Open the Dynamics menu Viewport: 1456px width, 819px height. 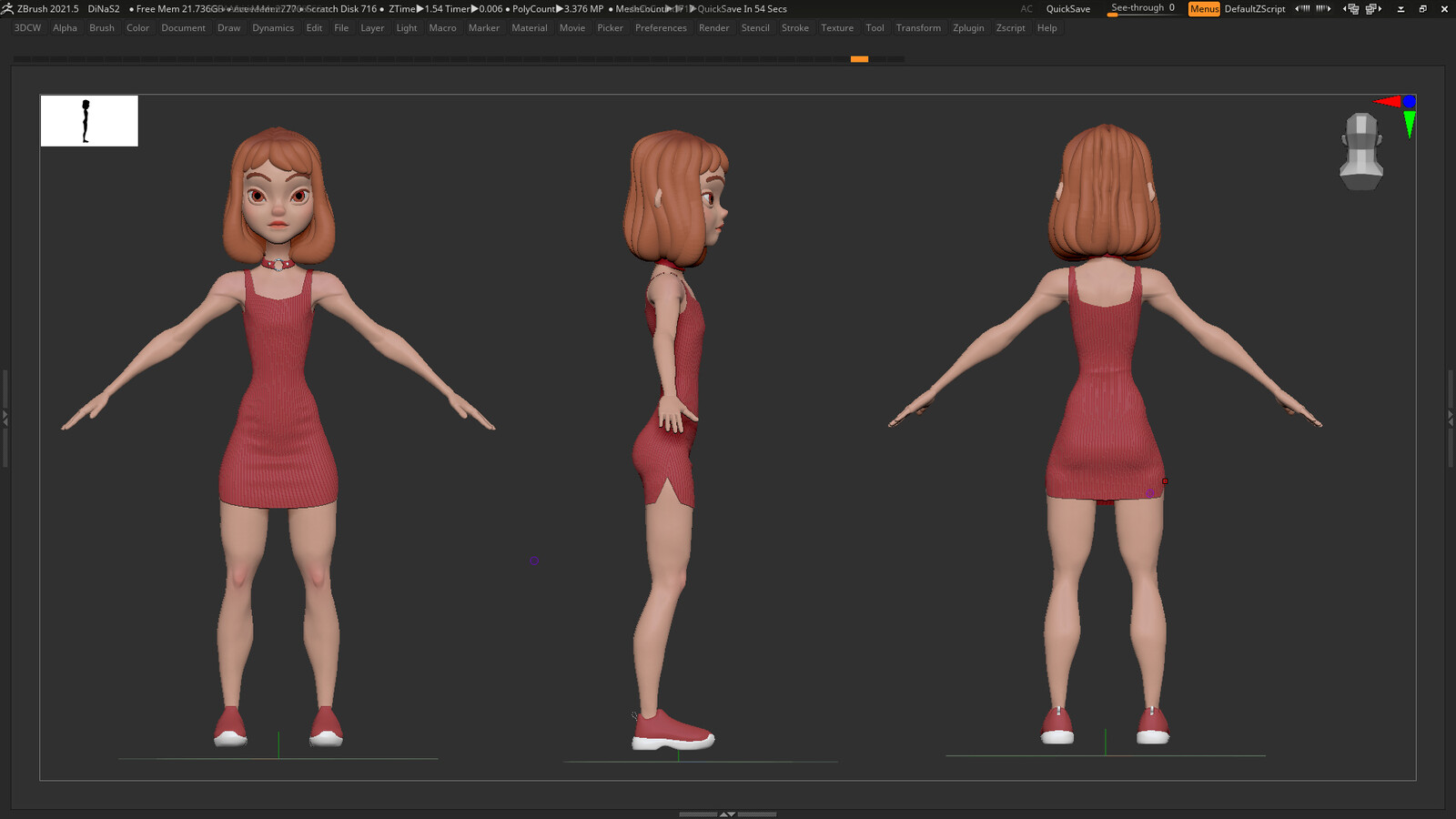(x=273, y=28)
